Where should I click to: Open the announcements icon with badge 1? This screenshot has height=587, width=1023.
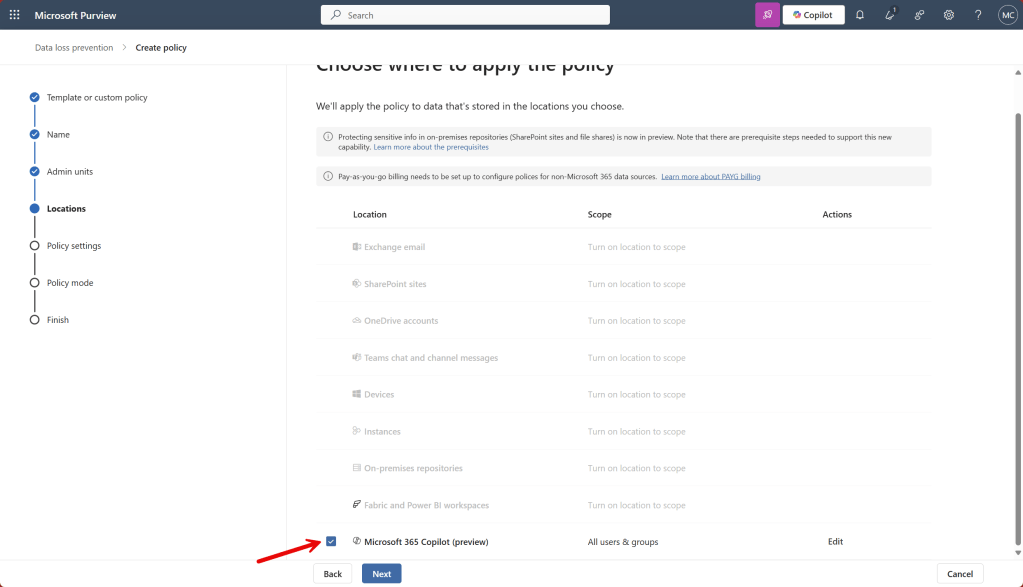889,15
